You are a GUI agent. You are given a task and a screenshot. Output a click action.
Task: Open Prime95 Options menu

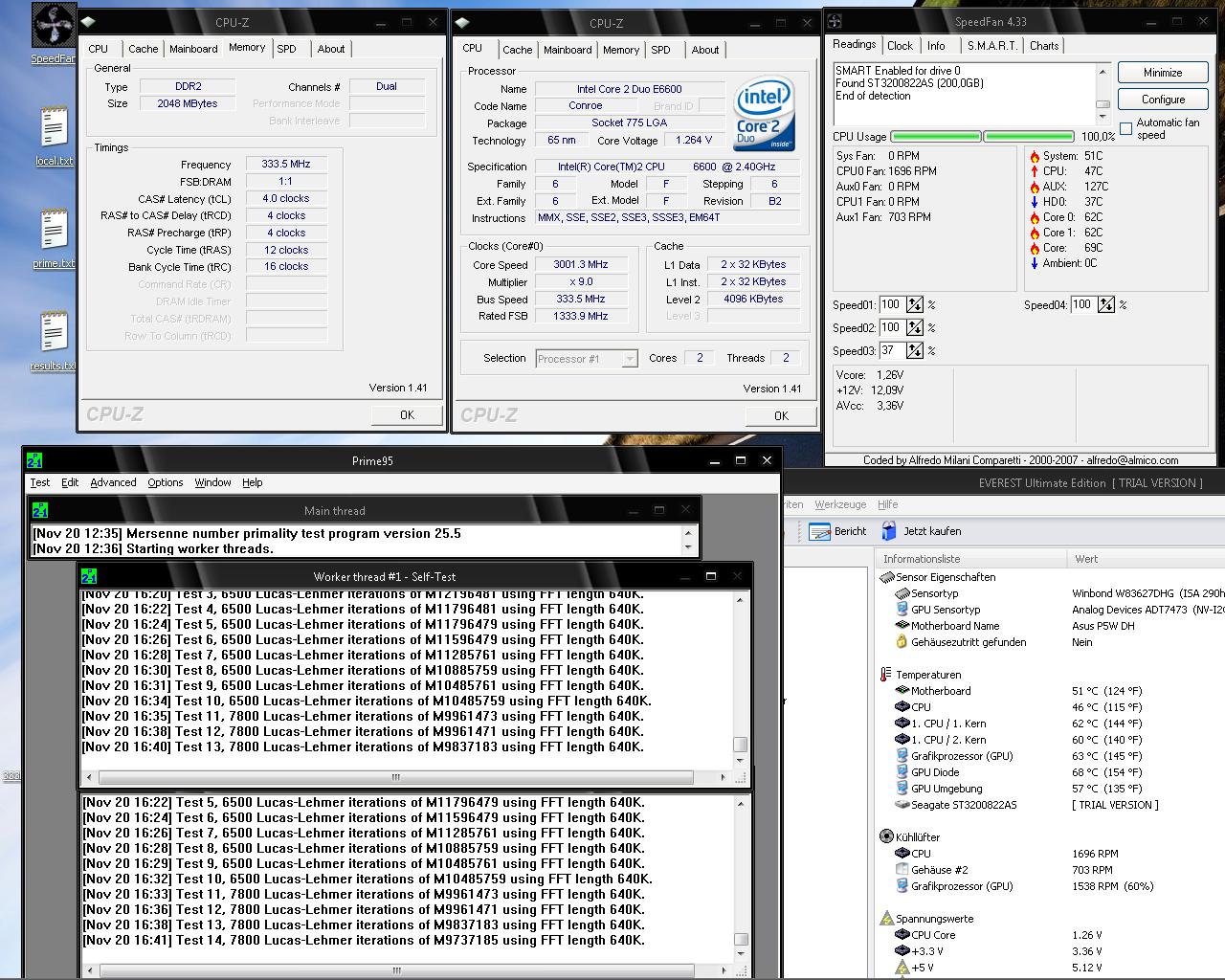(x=166, y=482)
